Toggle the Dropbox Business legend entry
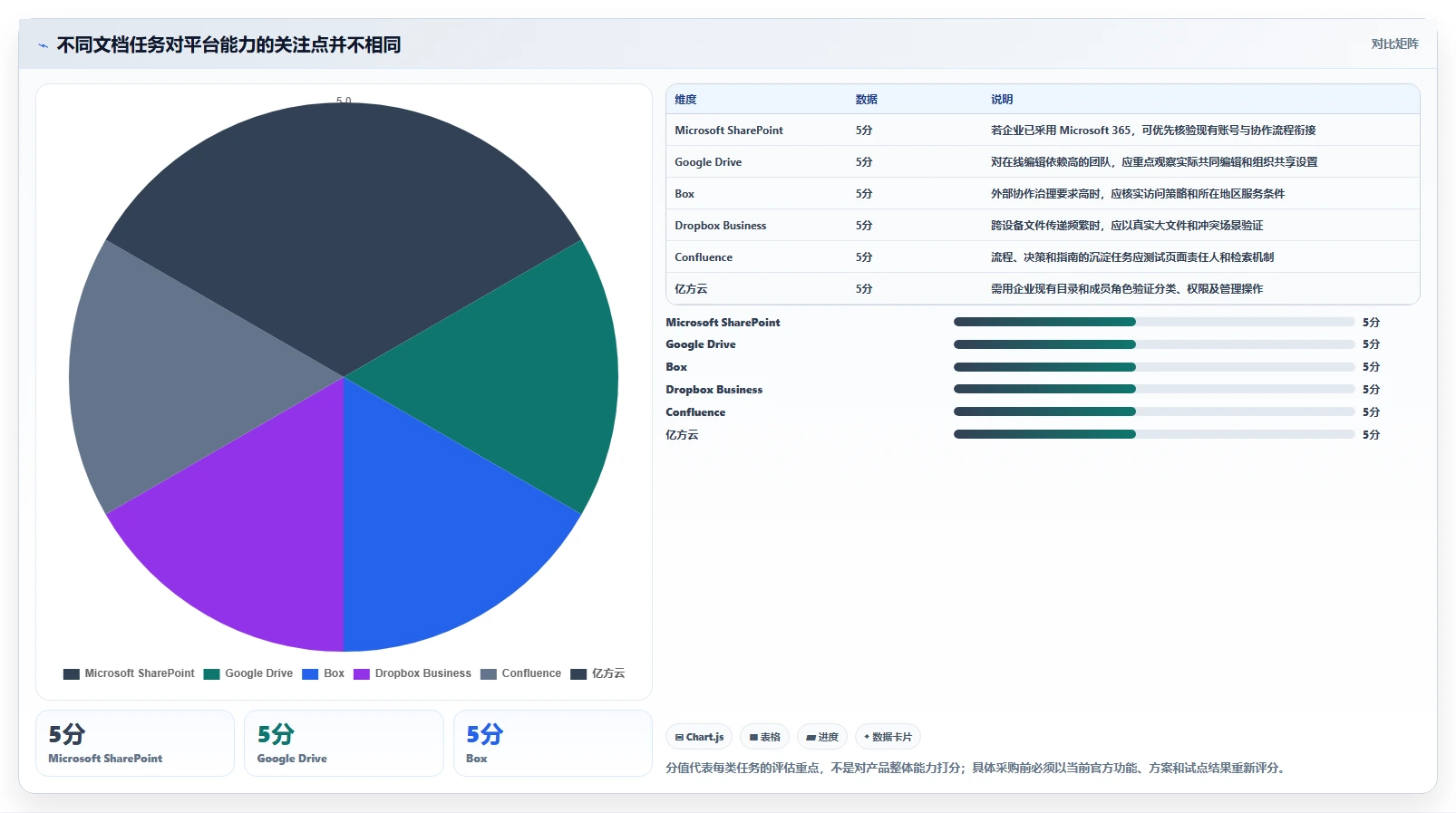This screenshot has height=813, width=1456. pos(413,673)
